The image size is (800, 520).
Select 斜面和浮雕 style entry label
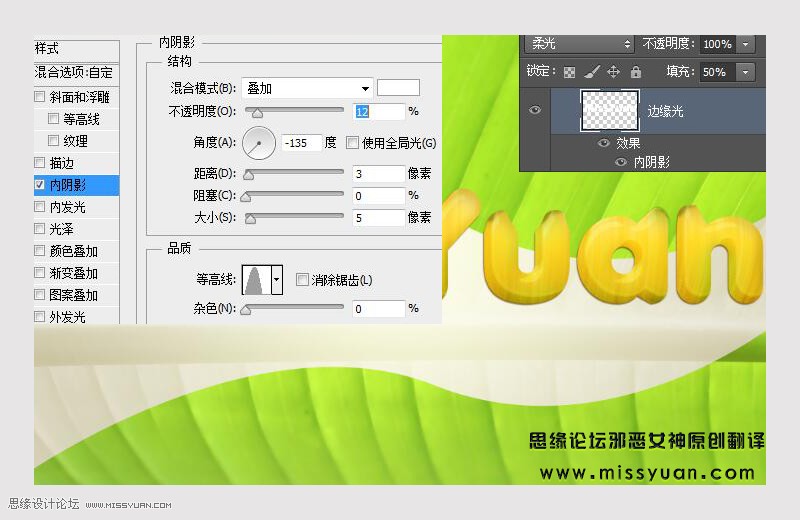80,96
